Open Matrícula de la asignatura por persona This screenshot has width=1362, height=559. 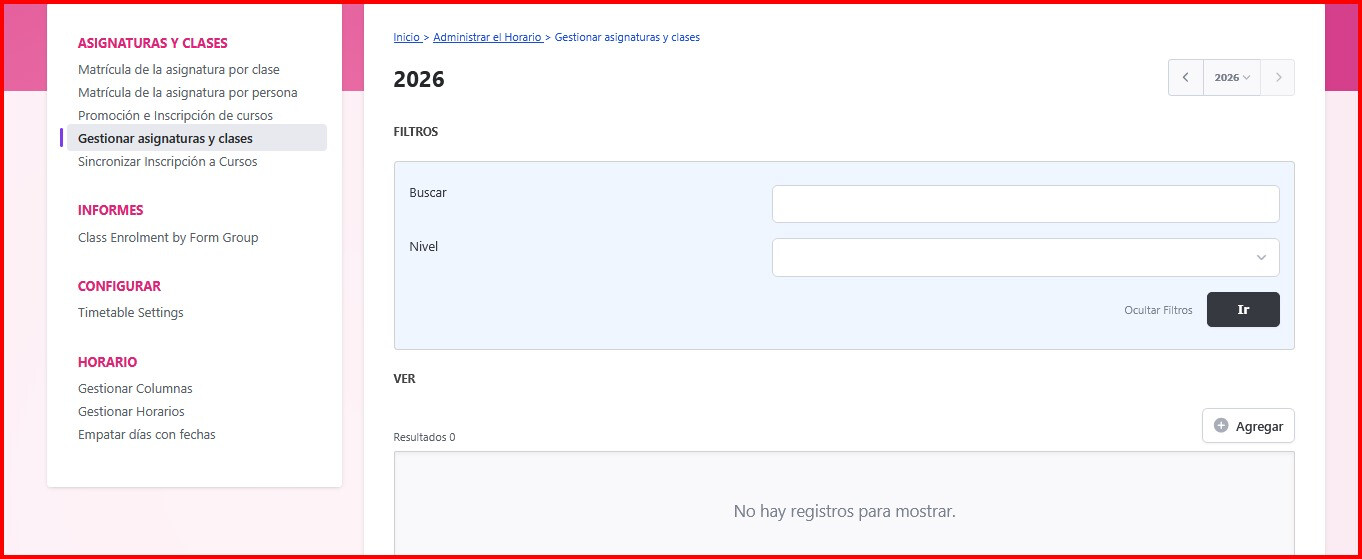188,93
